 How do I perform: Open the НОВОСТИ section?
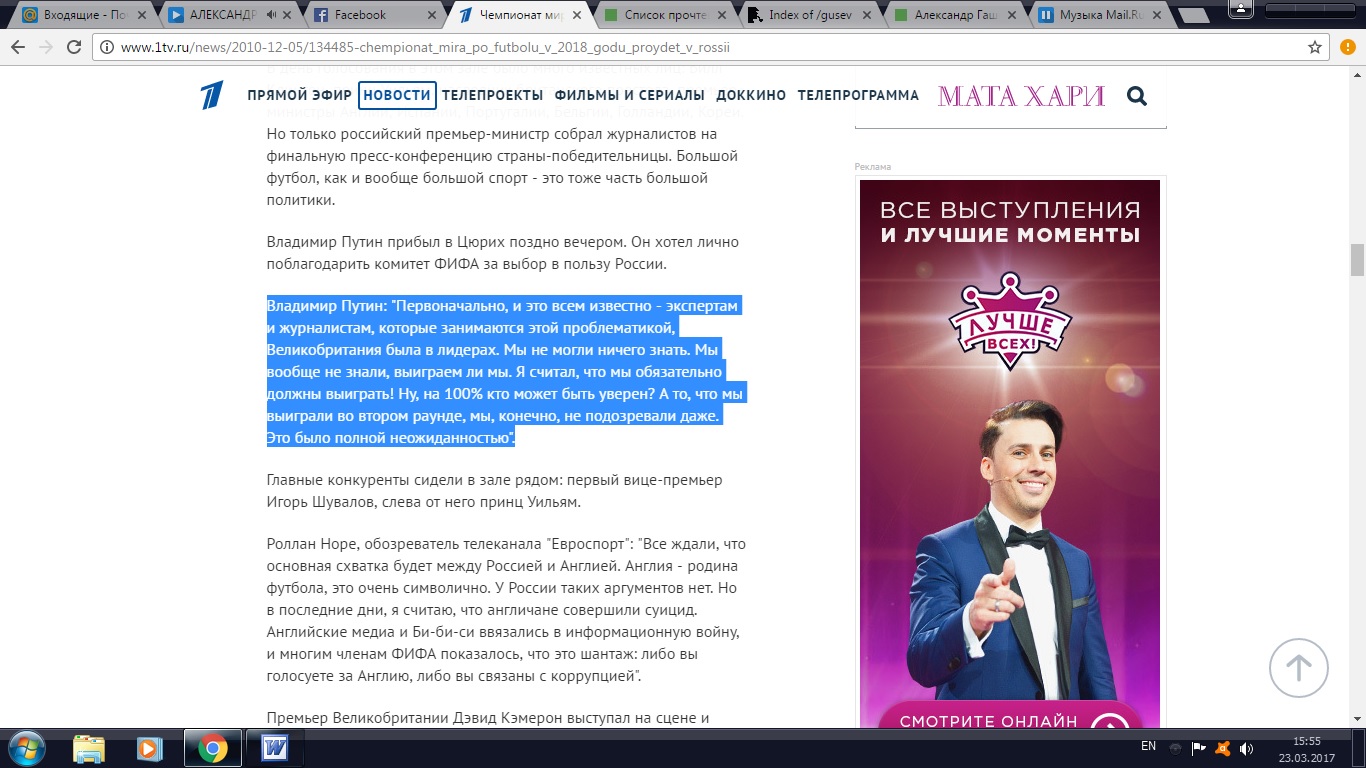point(397,96)
